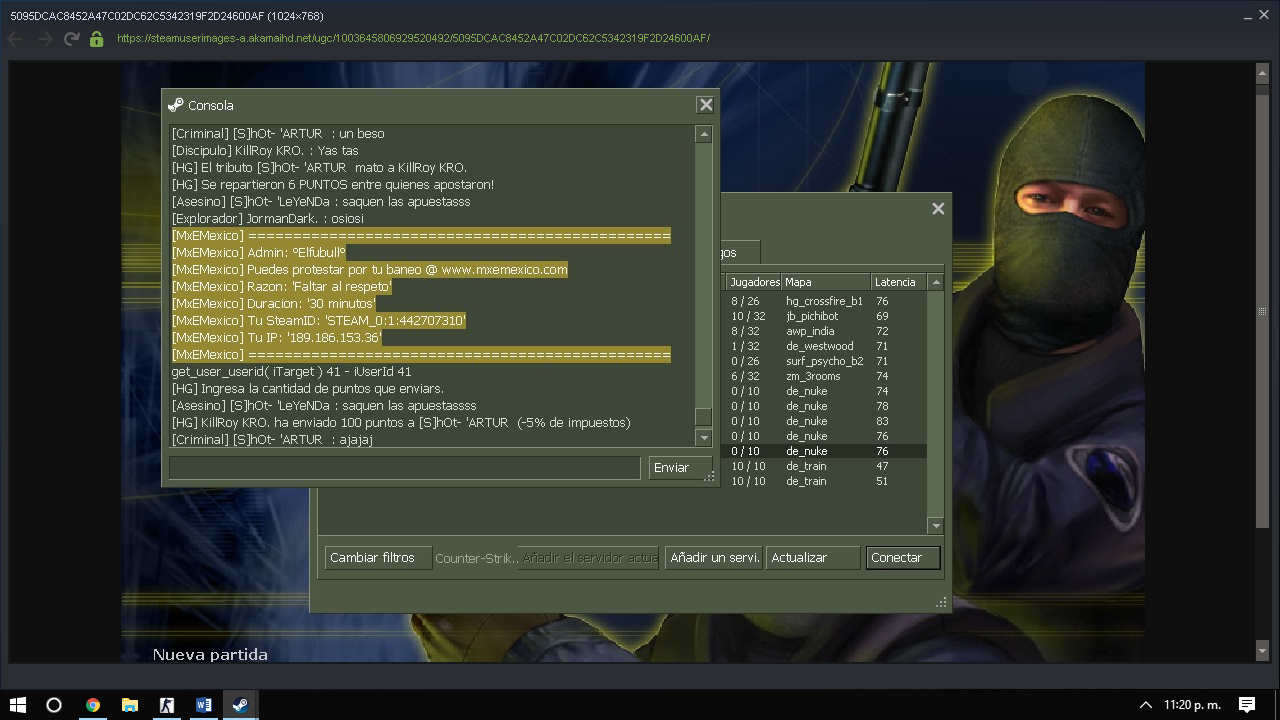
Task: Click the Actualizar button
Action: coord(813,558)
